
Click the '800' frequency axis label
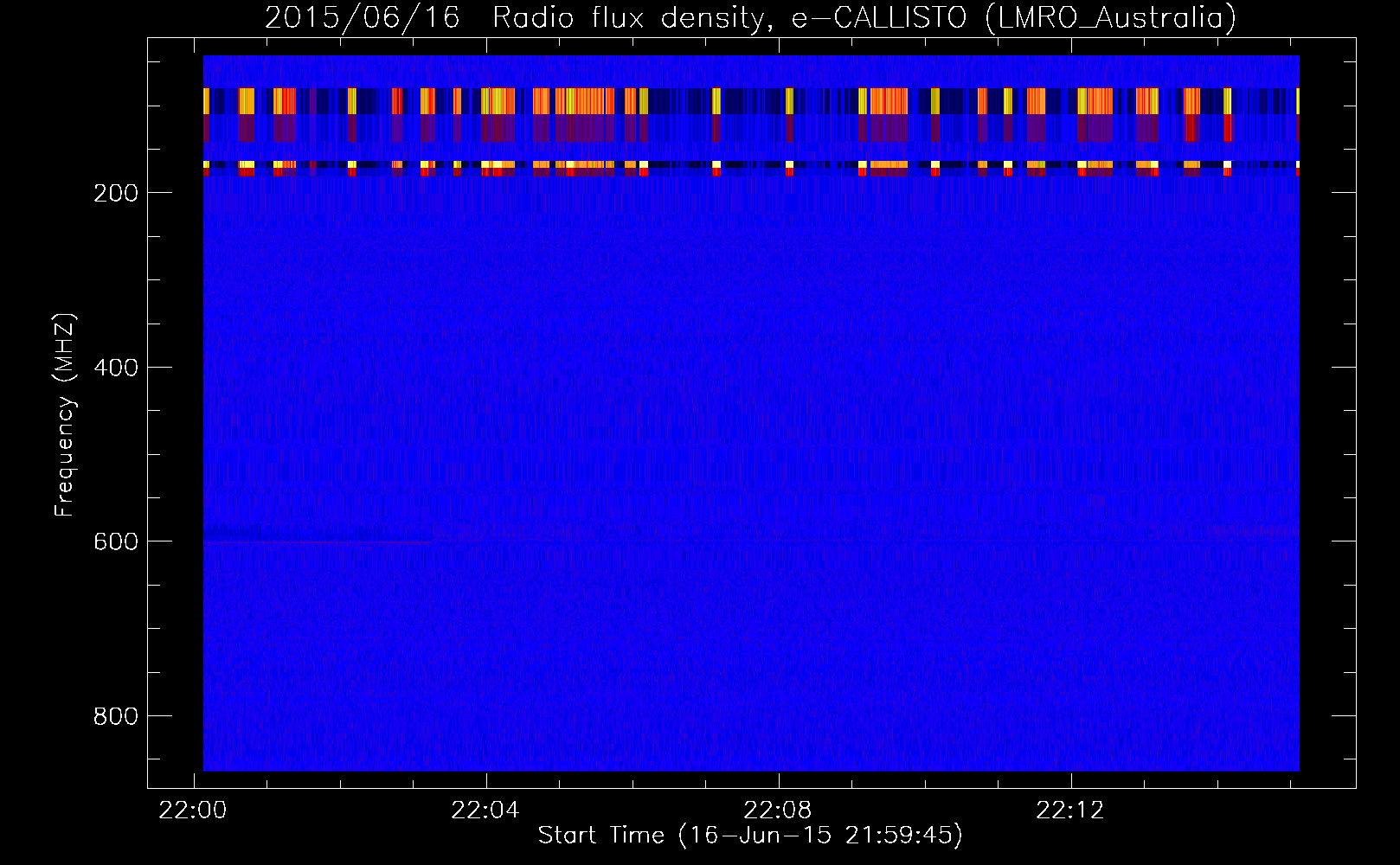(116, 716)
